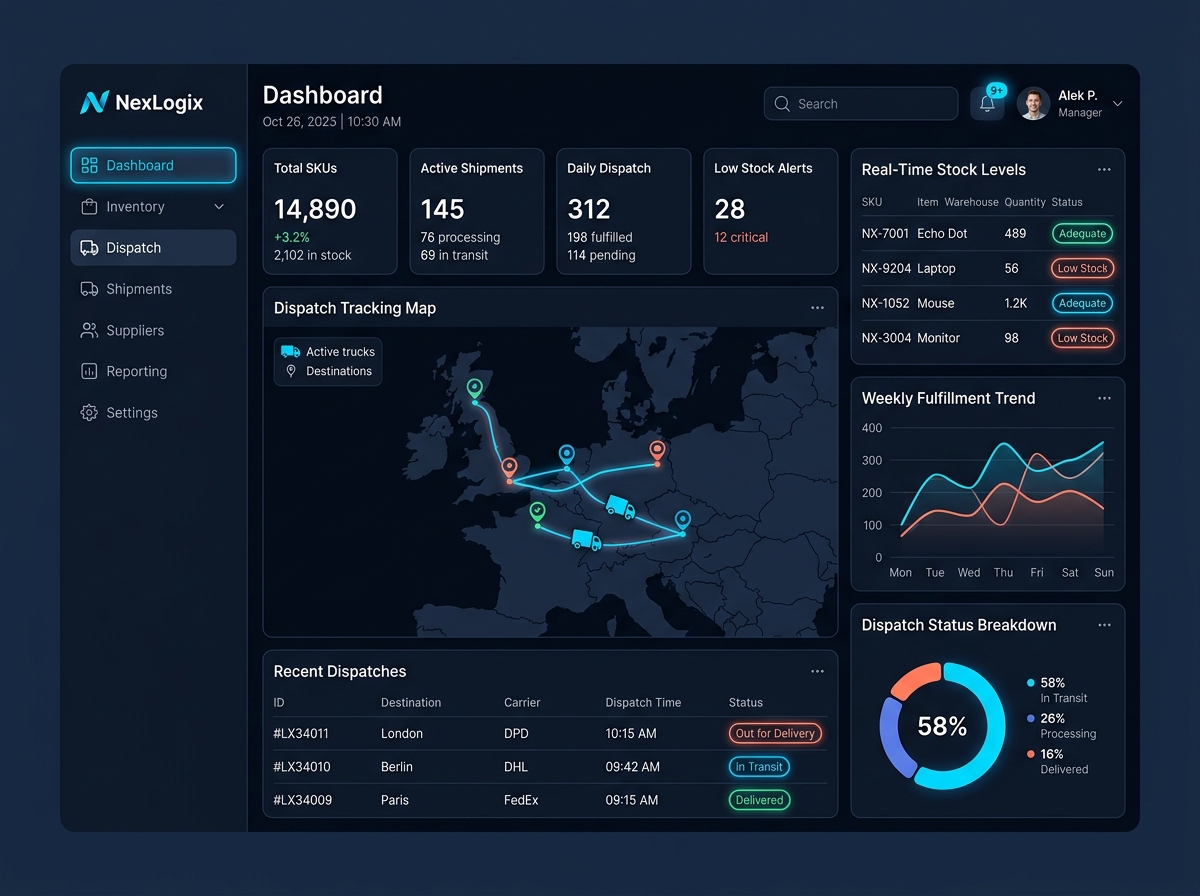1200x896 pixels.
Task: Open Dispatch Tracking Map options menu
Action: click(x=817, y=308)
